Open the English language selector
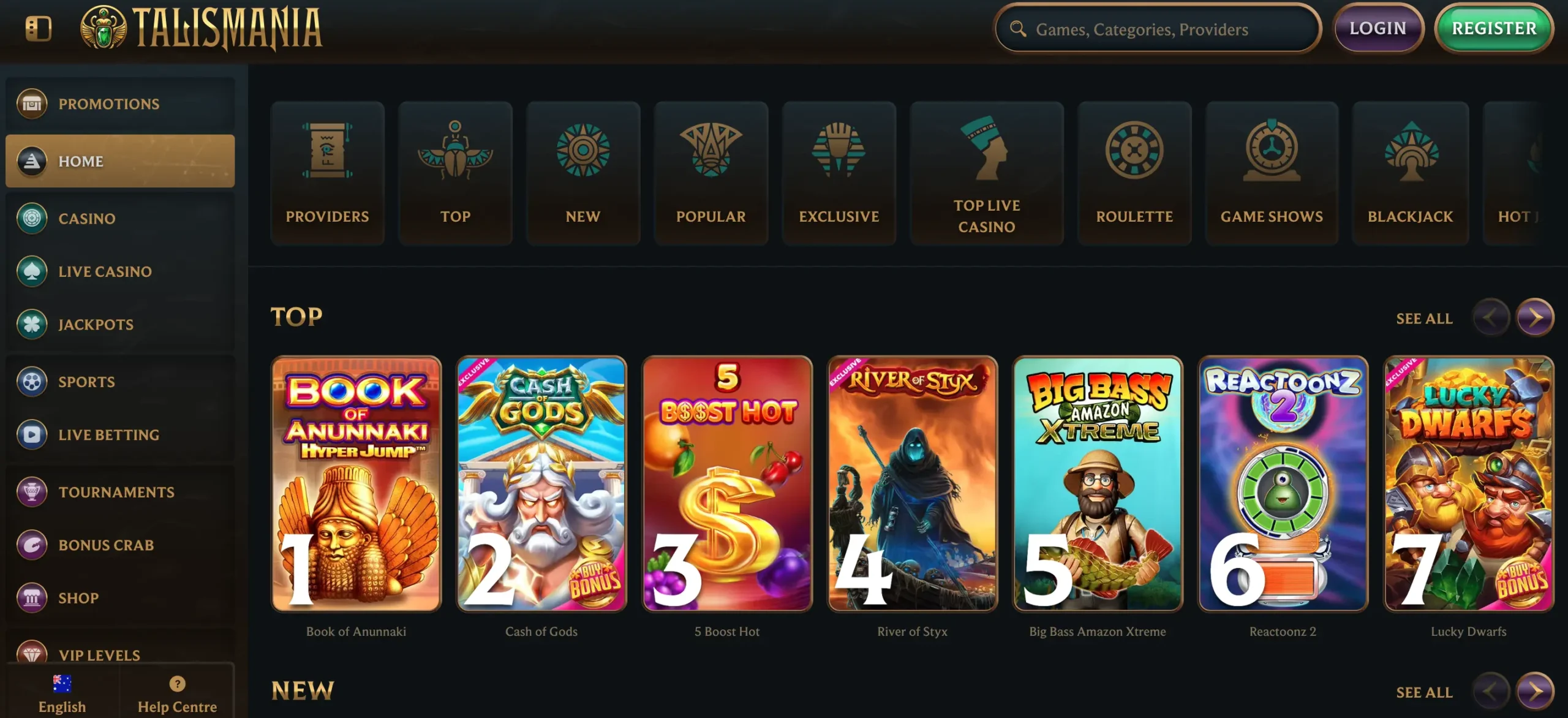Viewport: 1568px width, 718px height. pos(62,693)
